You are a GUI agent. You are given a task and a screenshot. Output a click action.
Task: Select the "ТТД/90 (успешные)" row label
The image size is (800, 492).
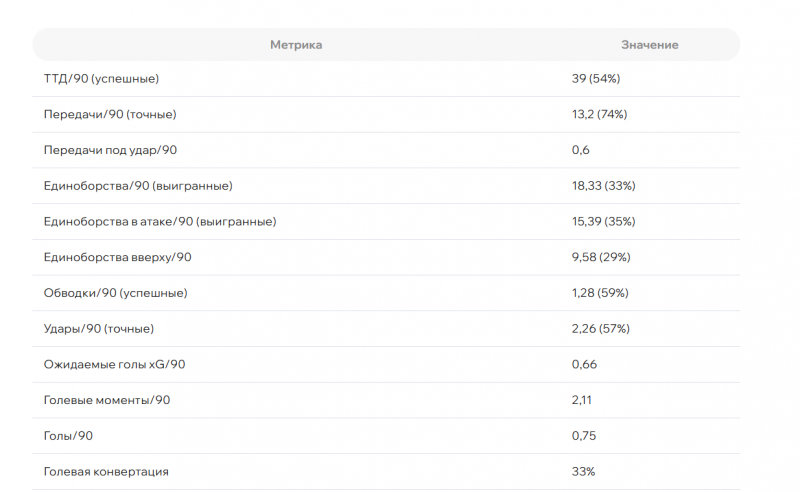[101, 78]
